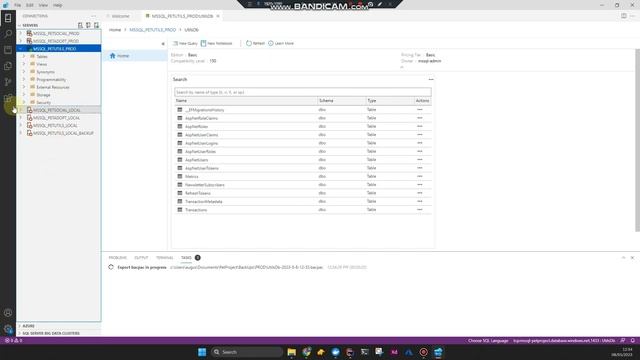Click errors and warnings status bar indicator
The image size is (640, 360).
click(x=13, y=340)
